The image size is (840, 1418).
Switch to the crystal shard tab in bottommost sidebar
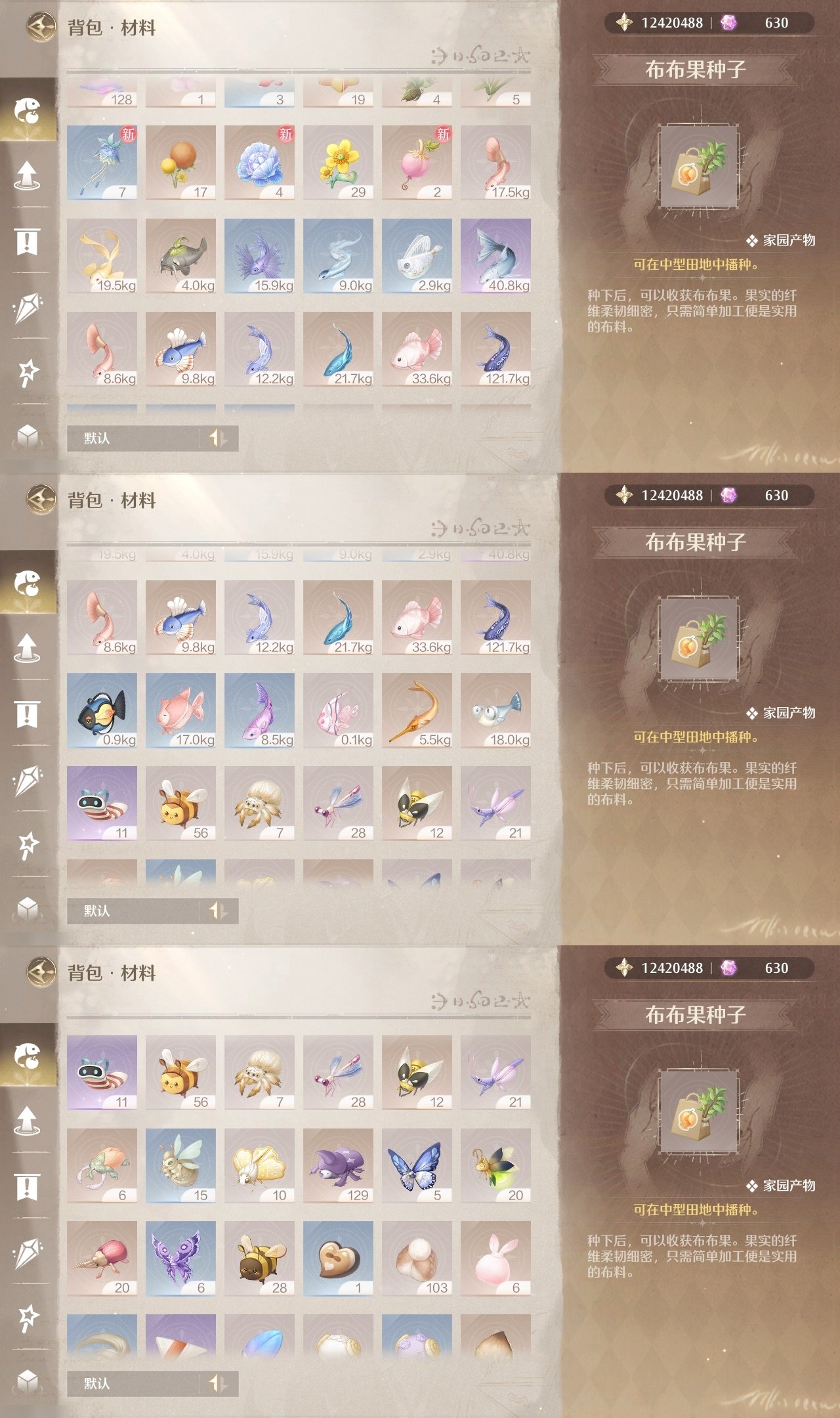click(28, 1253)
